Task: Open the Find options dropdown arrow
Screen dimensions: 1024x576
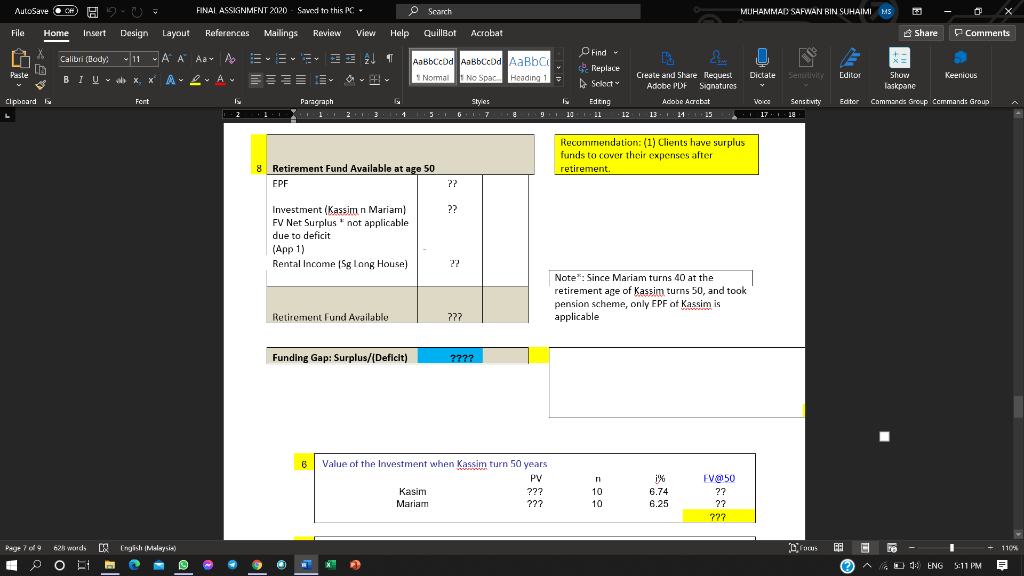Action: (617, 52)
